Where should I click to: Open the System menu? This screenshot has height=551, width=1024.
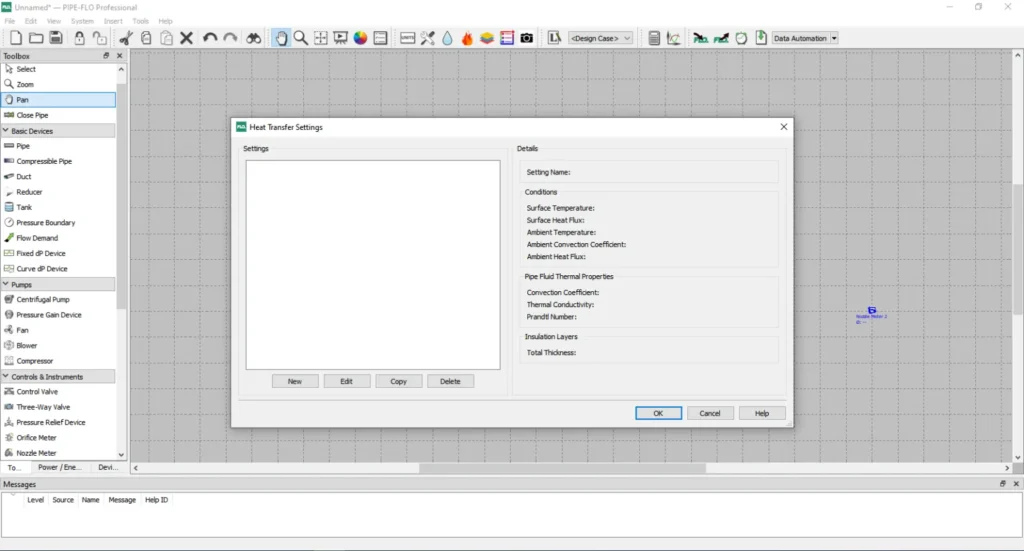coord(82,21)
